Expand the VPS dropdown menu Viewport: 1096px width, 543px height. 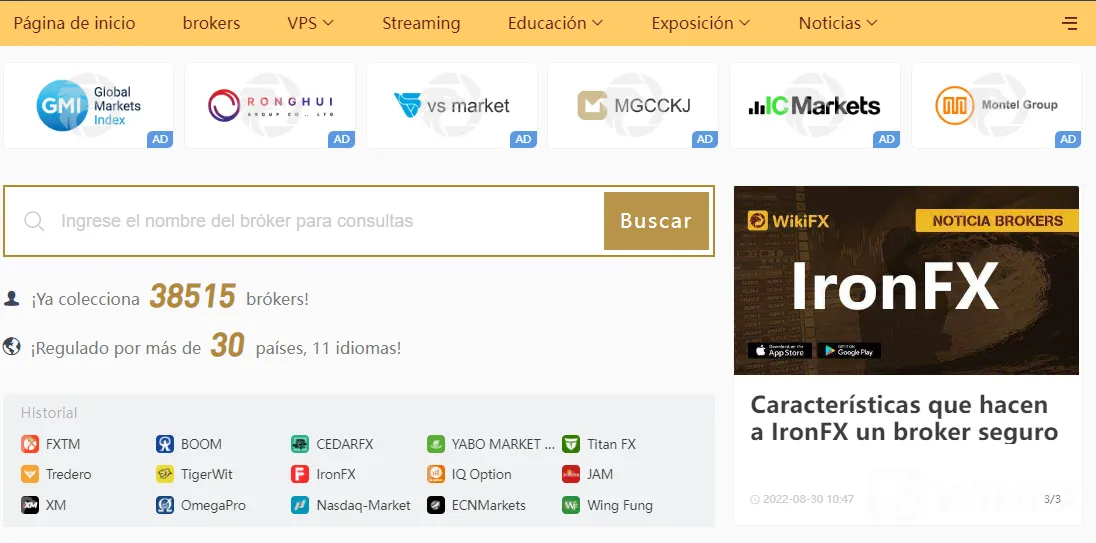310,23
